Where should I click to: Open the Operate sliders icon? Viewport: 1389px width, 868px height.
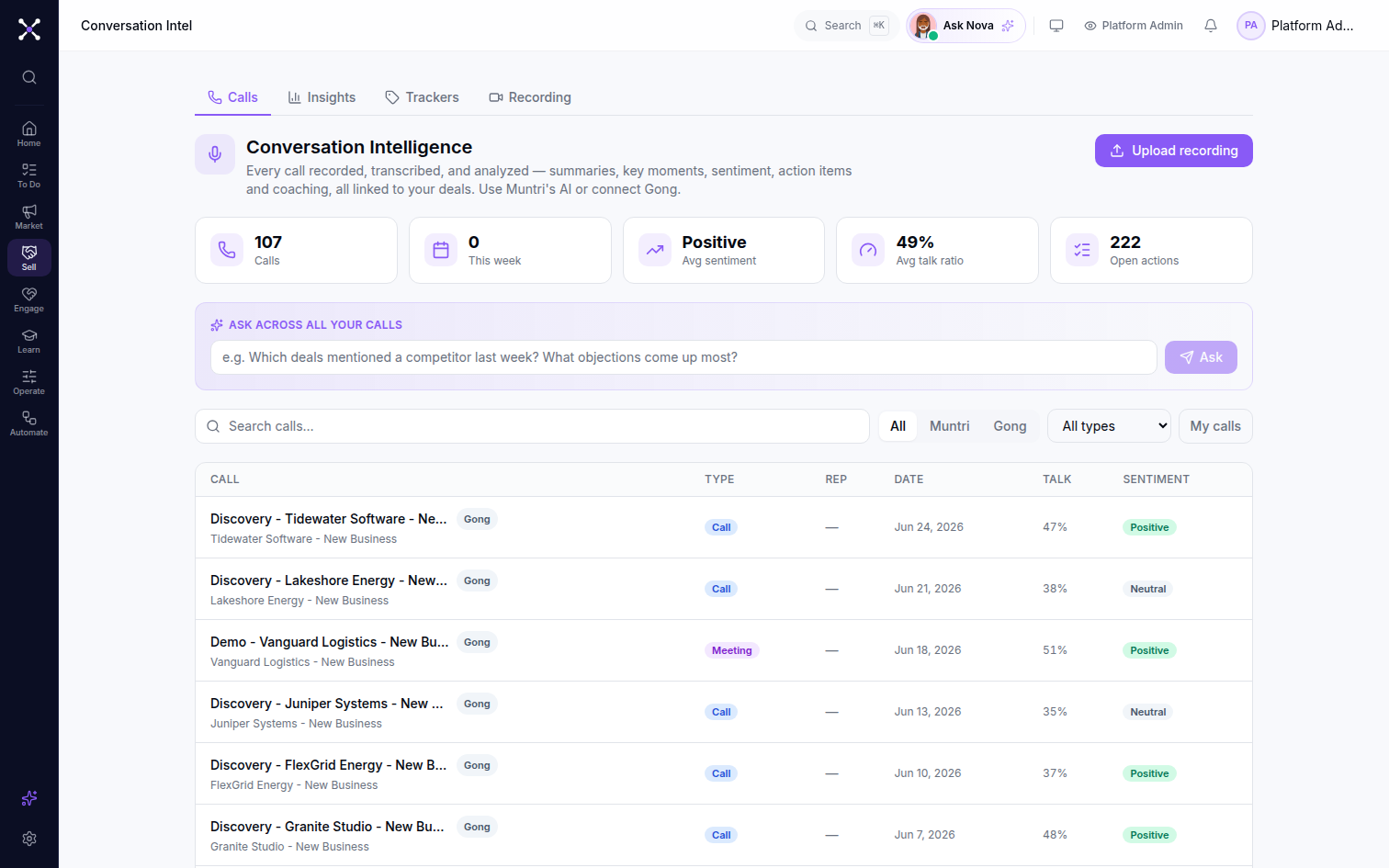tap(28, 382)
